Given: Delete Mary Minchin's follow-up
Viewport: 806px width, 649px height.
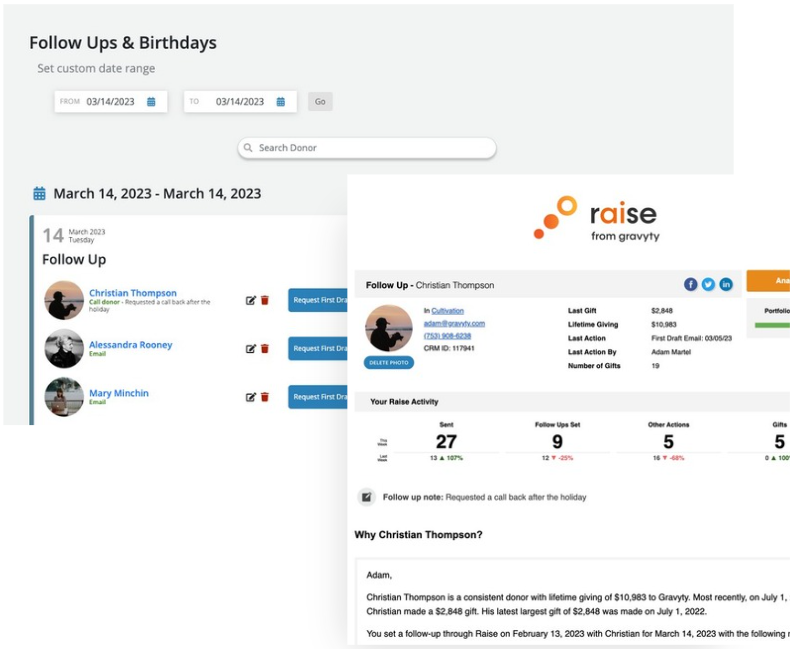Looking at the screenshot, I should (265, 397).
